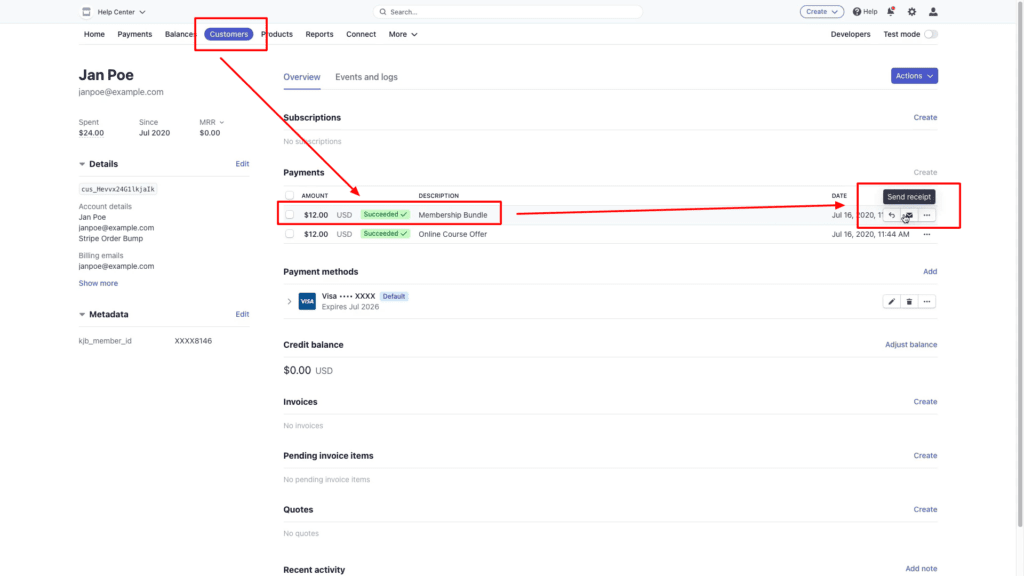This screenshot has height=576, width=1024.
Task: Open the Help Center account dropdown
Action: (x=121, y=12)
